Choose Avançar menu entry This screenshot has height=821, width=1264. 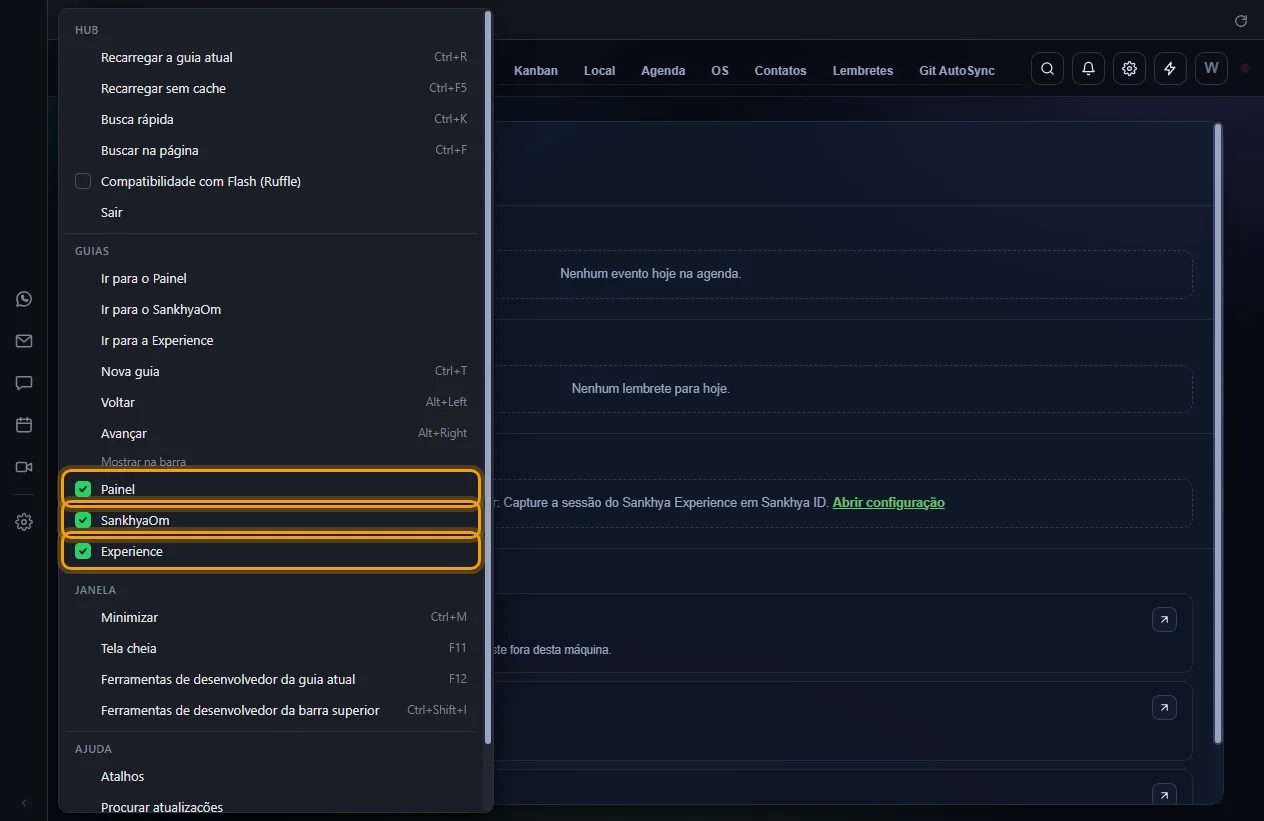(271, 433)
